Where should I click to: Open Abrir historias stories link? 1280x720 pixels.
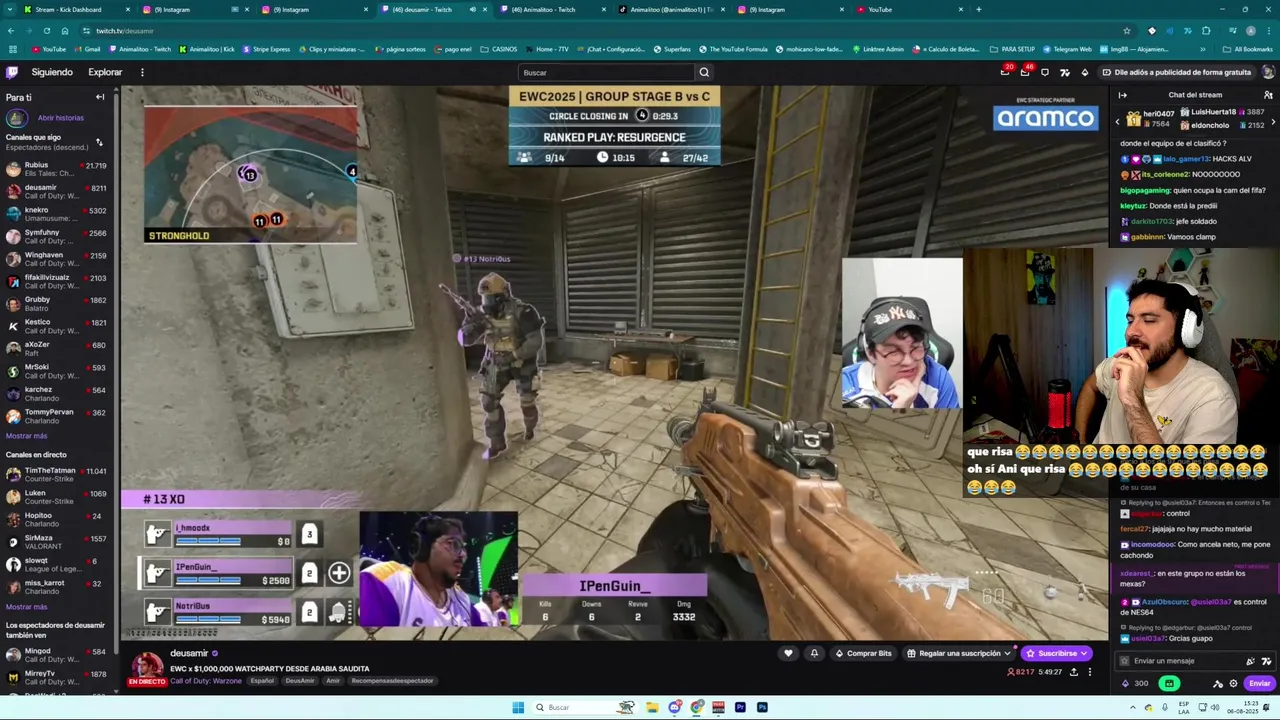click(61, 118)
